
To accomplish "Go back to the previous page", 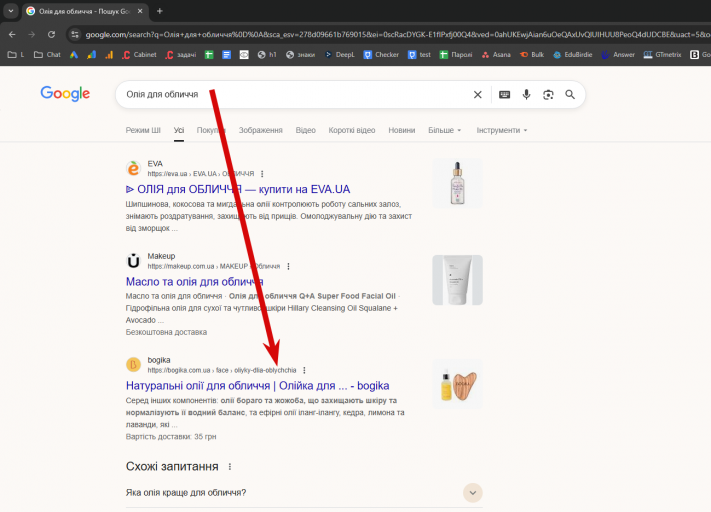I will [12, 34].
